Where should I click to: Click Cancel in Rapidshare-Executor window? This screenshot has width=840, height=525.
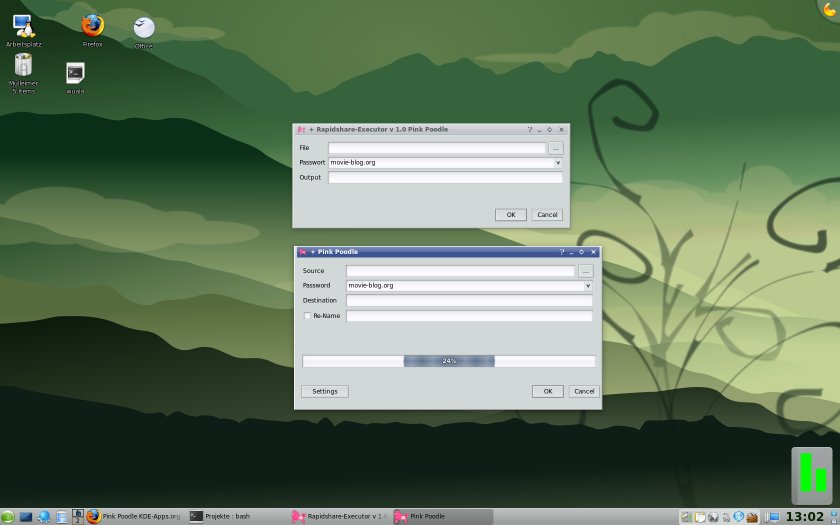pos(547,215)
